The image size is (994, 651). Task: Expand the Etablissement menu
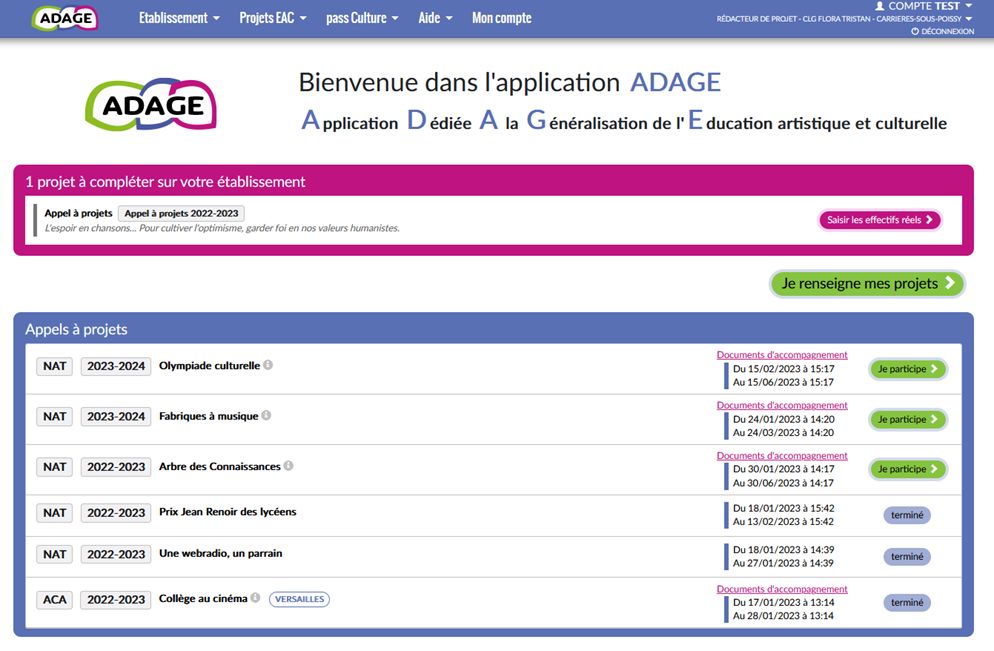click(x=179, y=18)
